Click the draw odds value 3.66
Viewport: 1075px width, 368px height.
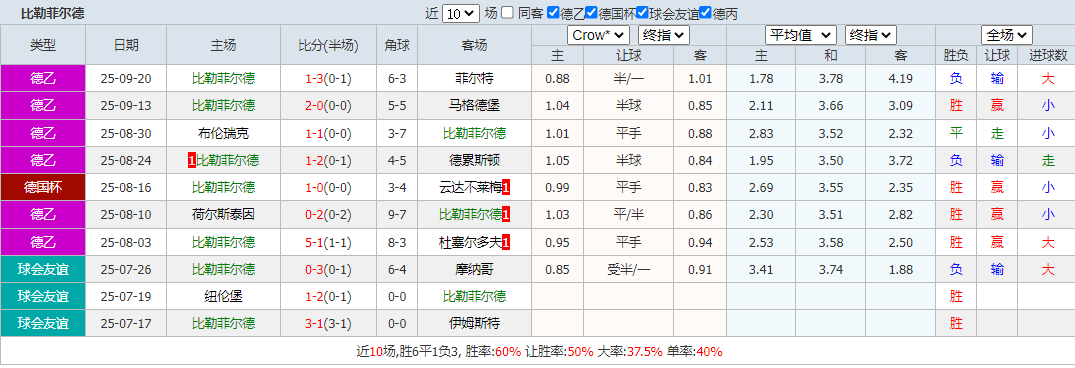tap(831, 106)
